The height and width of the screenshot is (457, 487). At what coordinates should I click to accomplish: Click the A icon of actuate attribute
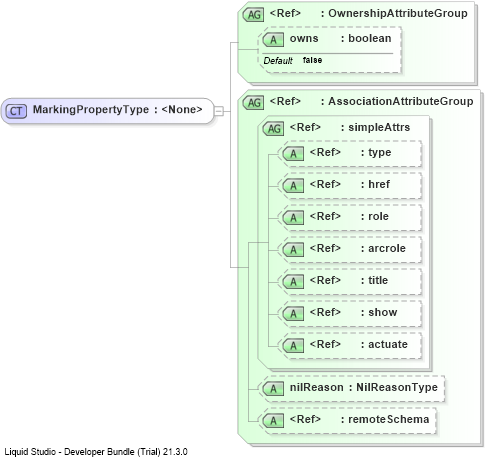click(x=293, y=346)
